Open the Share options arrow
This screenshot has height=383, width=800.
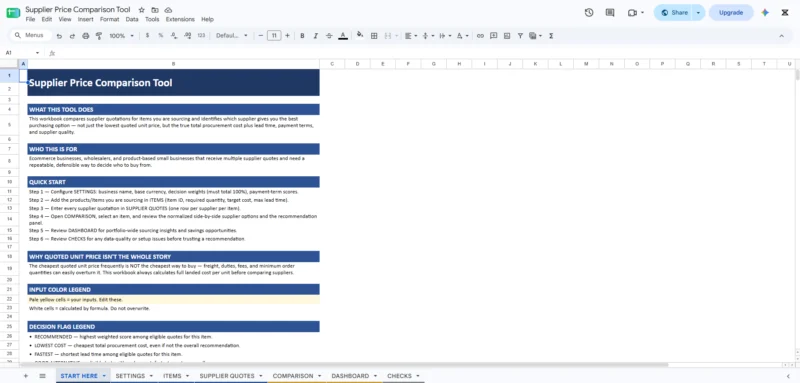pos(698,13)
